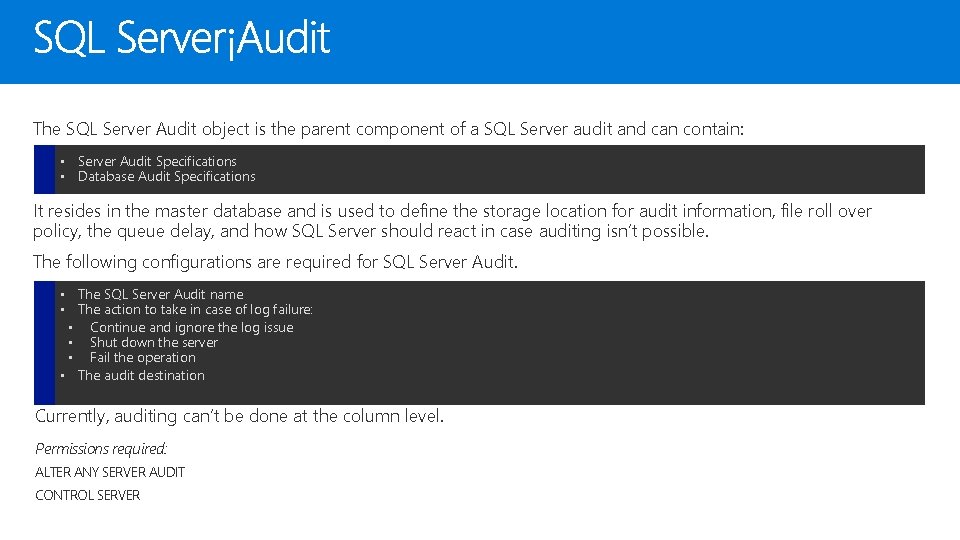The image size is (960, 540).
Task: Click "The SQL Server Audit name" bullet
Action: pos(160,294)
